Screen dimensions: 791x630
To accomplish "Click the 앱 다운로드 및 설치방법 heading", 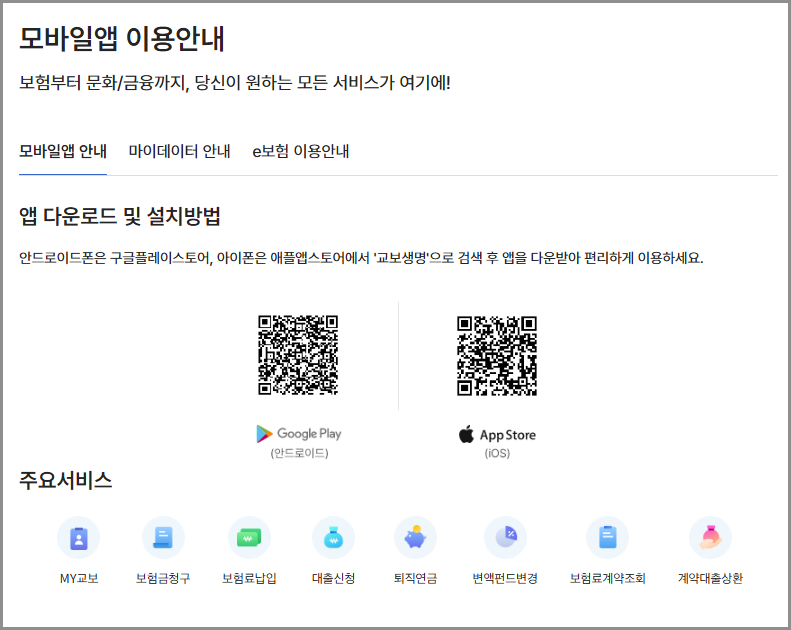I will pyautogui.click(x=120, y=216).
